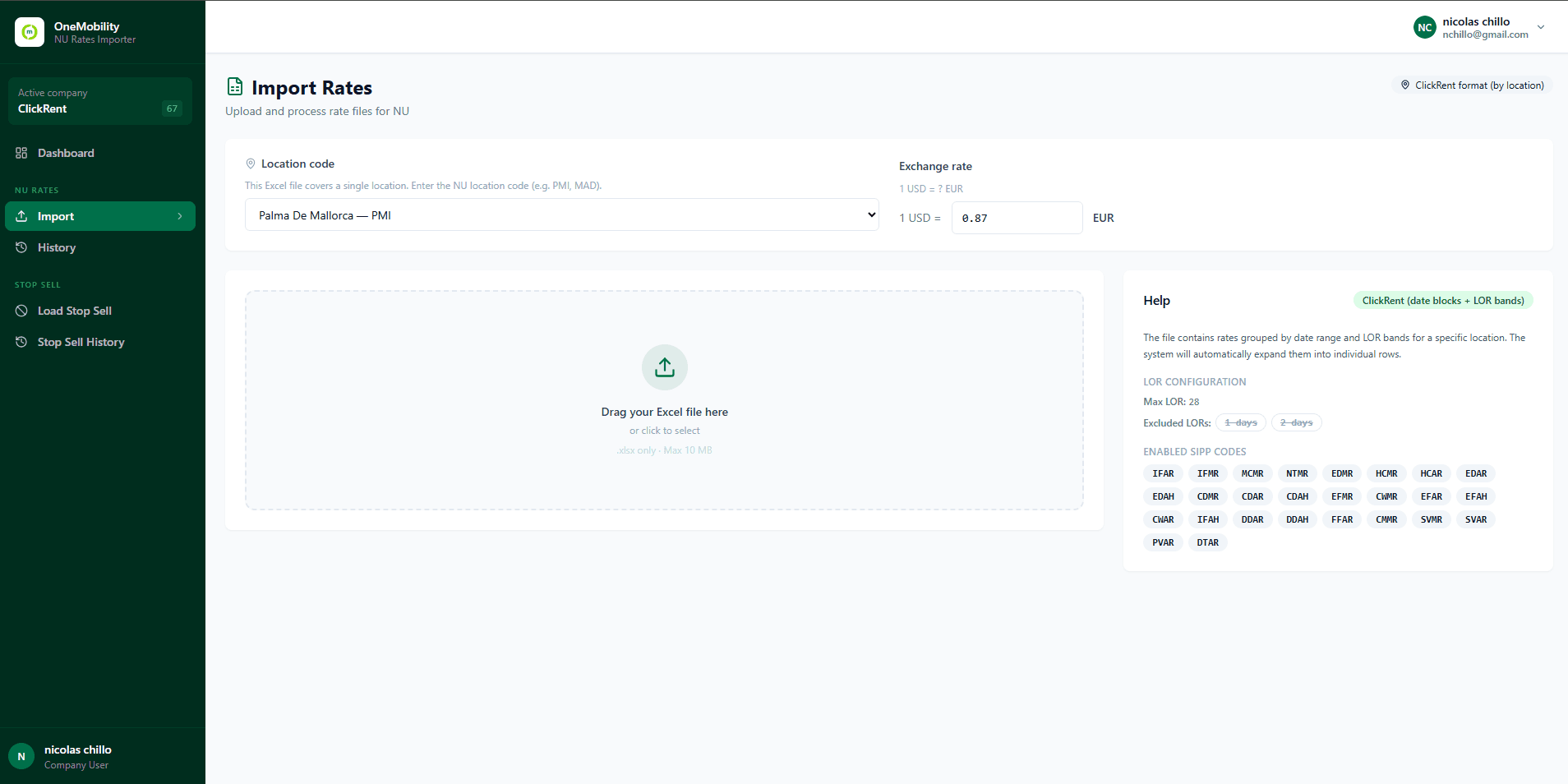Click the OneMobility logo icon

click(x=30, y=32)
